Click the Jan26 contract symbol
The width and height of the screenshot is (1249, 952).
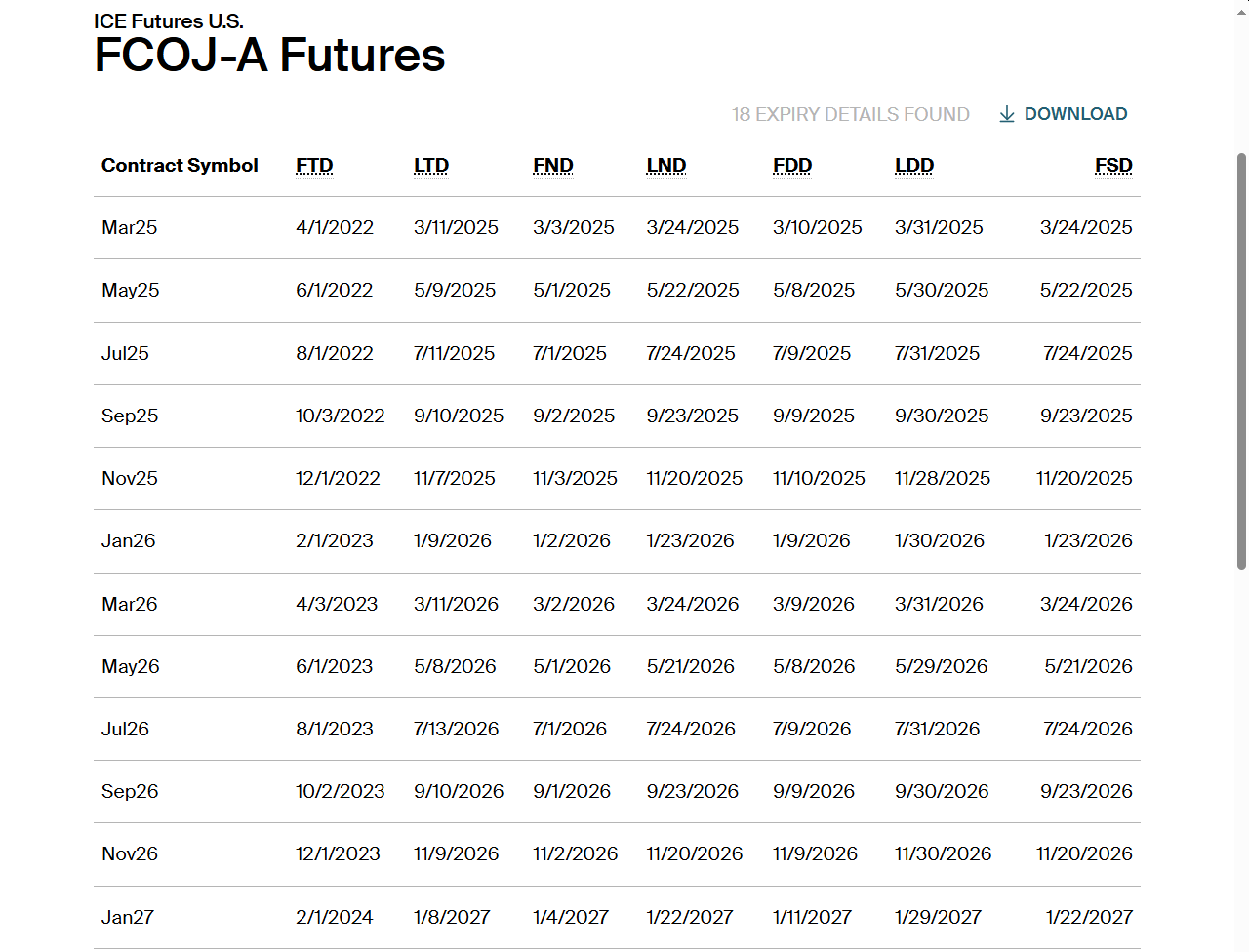(128, 541)
